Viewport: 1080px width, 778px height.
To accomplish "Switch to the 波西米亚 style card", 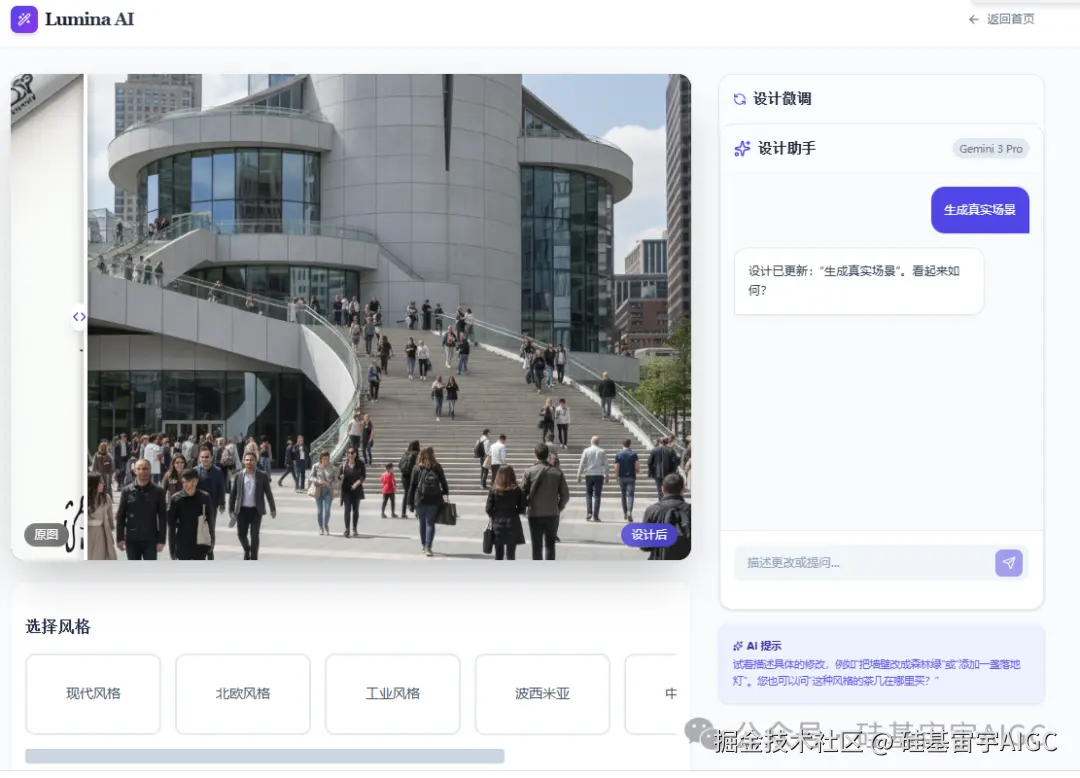I will click(x=542, y=694).
